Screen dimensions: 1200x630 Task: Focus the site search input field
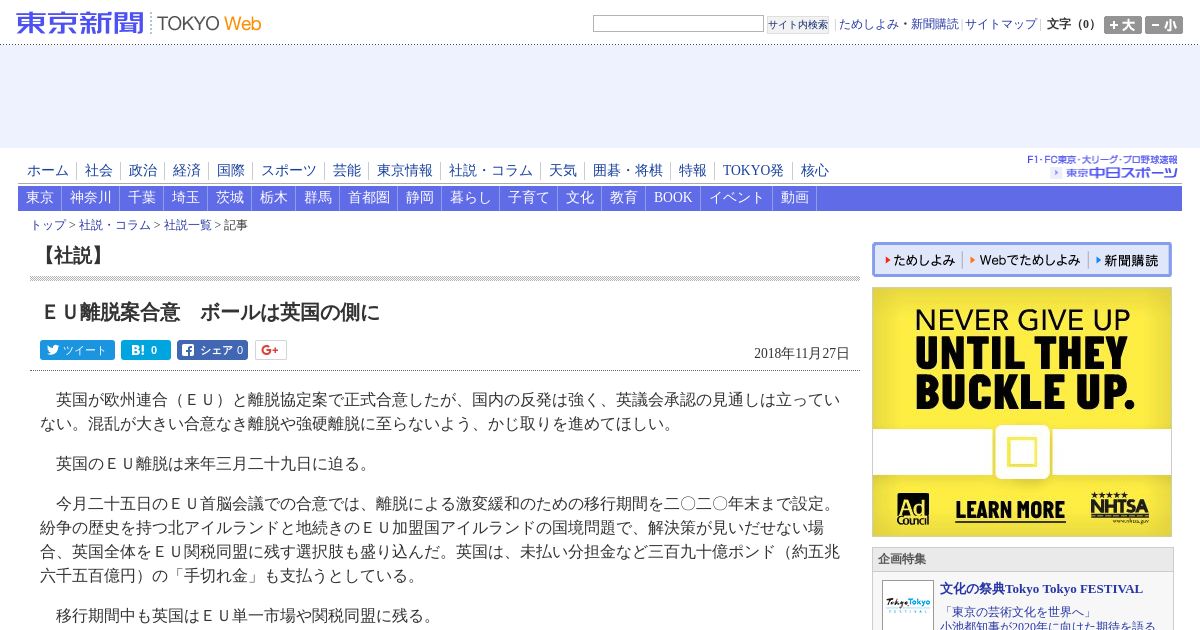click(678, 24)
